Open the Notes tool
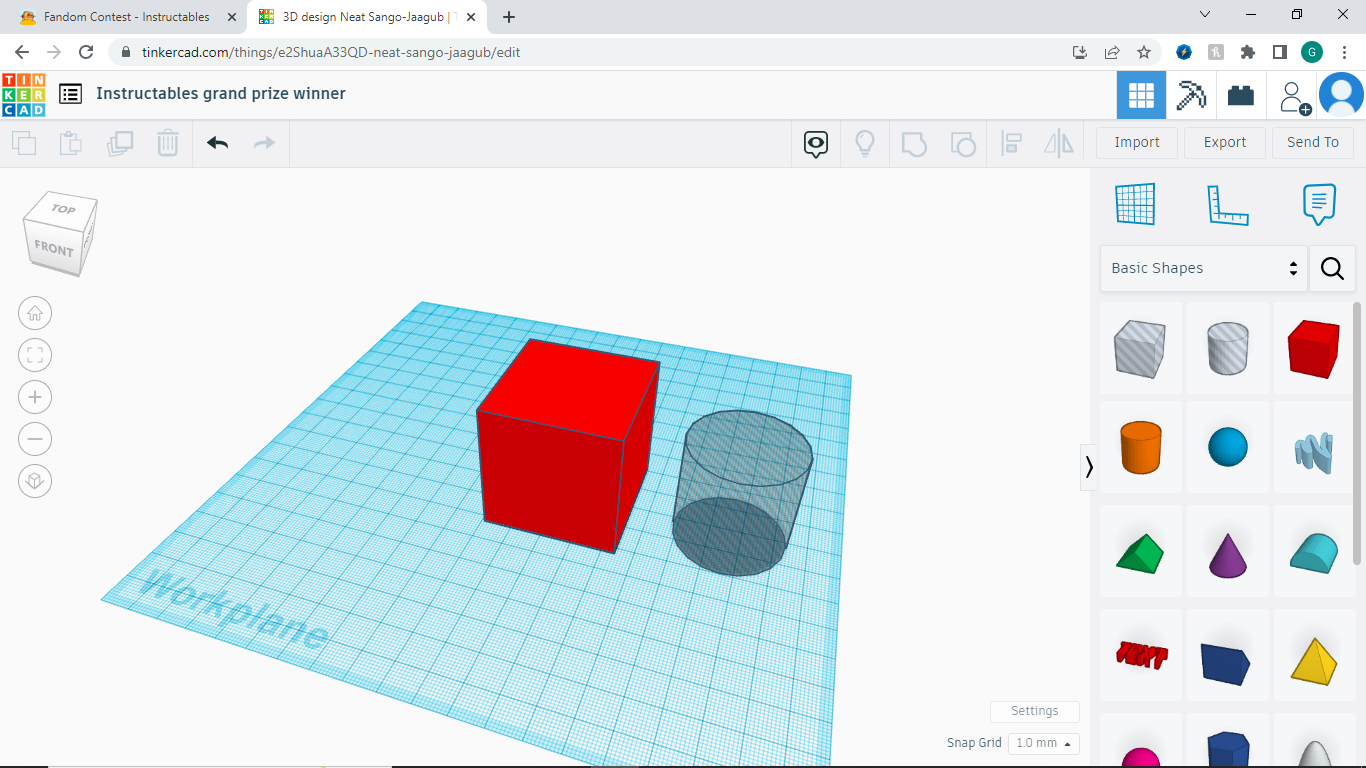Image resolution: width=1366 pixels, height=768 pixels. coord(1319,203)
